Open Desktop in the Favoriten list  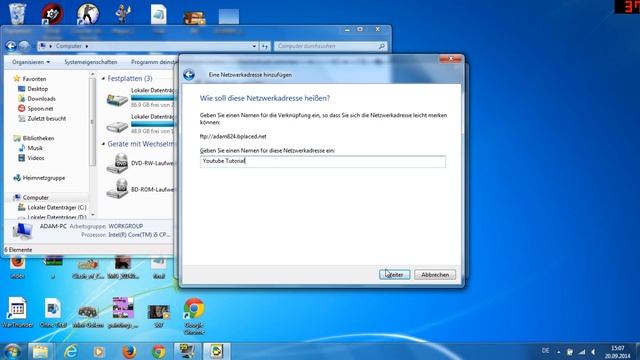pos(38,89)
